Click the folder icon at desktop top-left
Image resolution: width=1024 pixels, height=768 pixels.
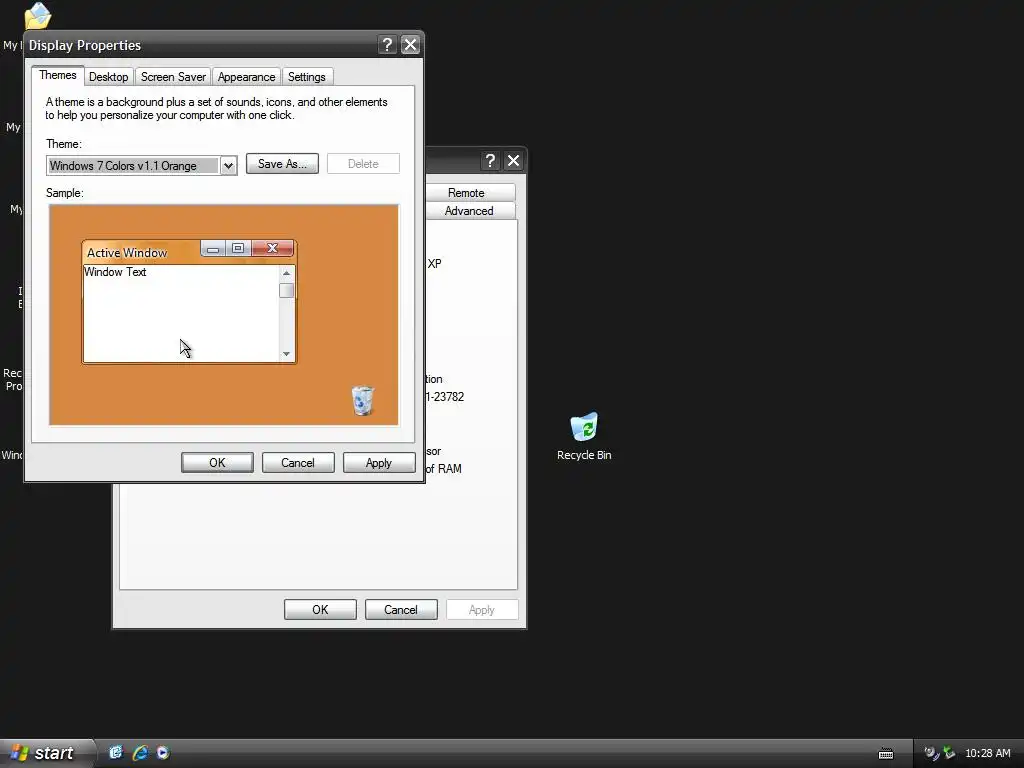point(37,16)
